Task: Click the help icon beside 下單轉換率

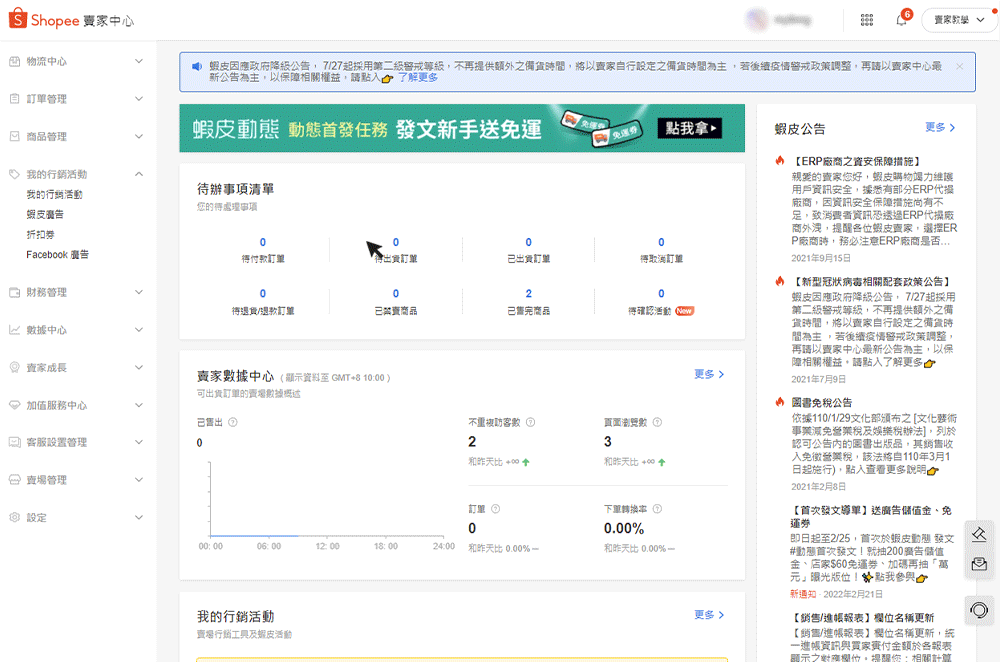Action: 657,509
